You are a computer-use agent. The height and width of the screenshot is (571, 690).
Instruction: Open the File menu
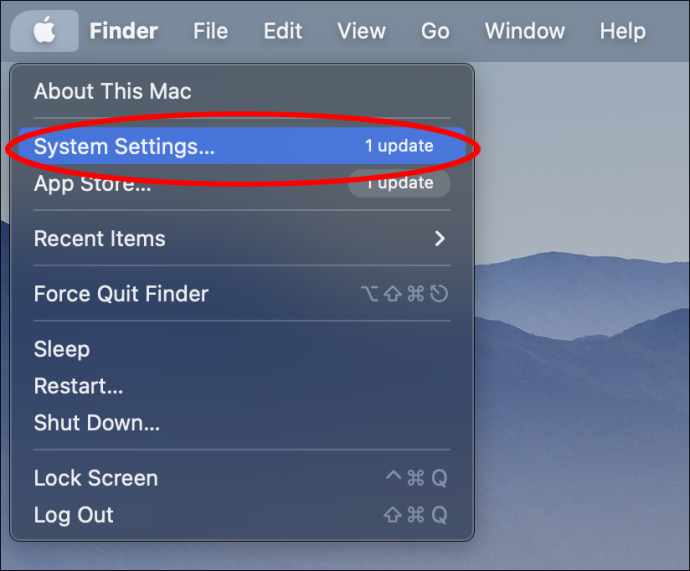click(x=210, y=31)
